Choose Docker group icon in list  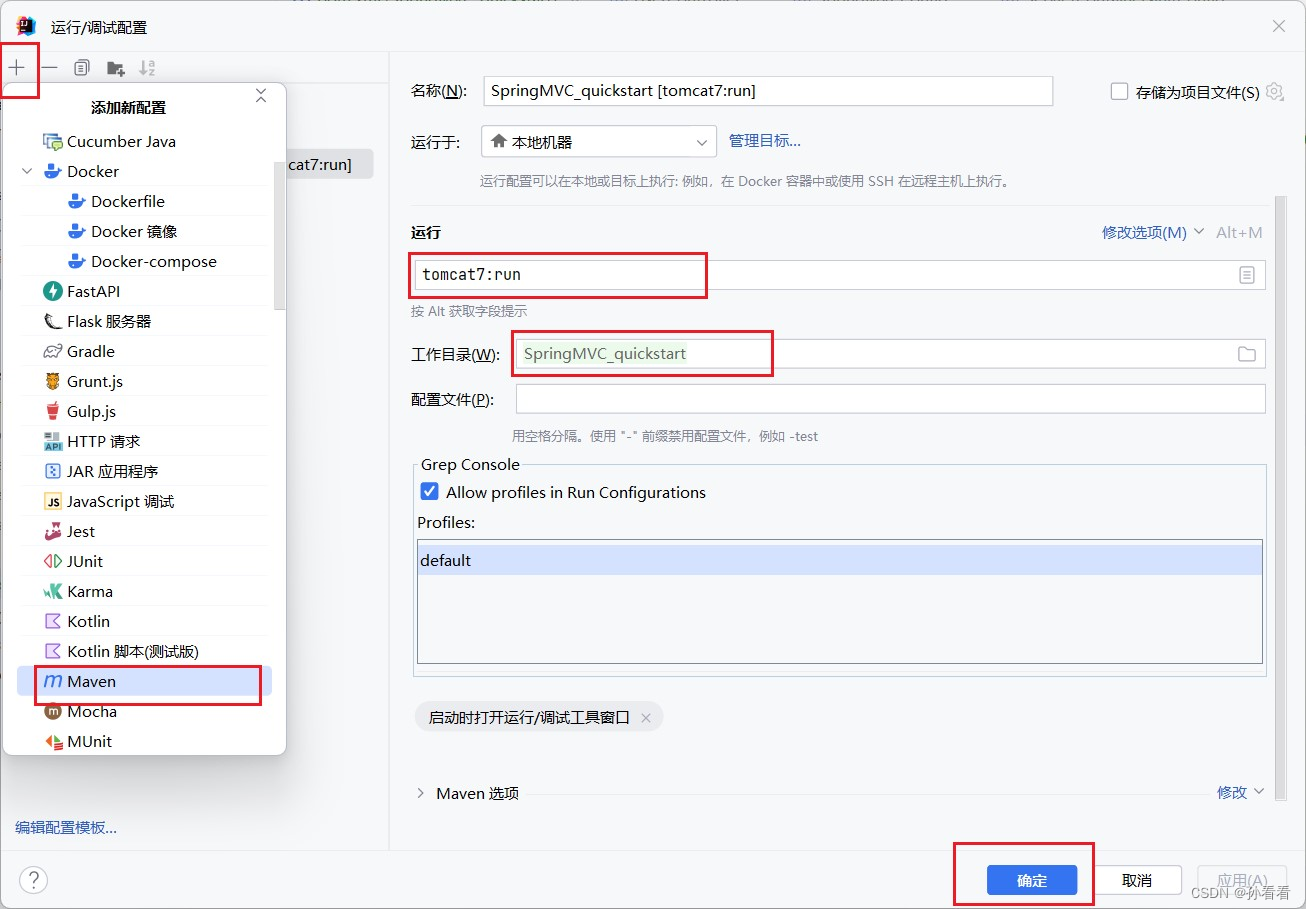pyautogui.click(x=53, y=171)
